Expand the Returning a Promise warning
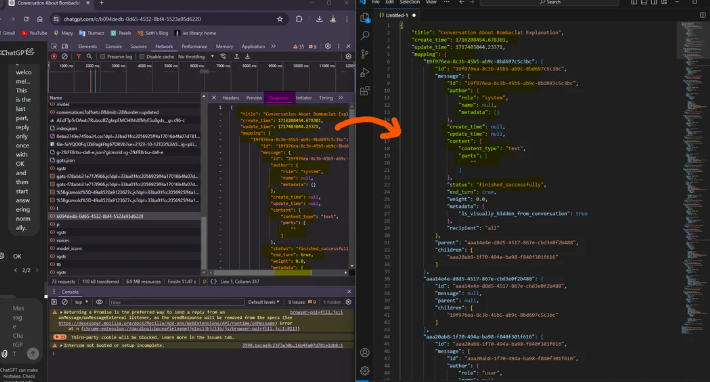710x382 pixels. [x=61, y=312]
